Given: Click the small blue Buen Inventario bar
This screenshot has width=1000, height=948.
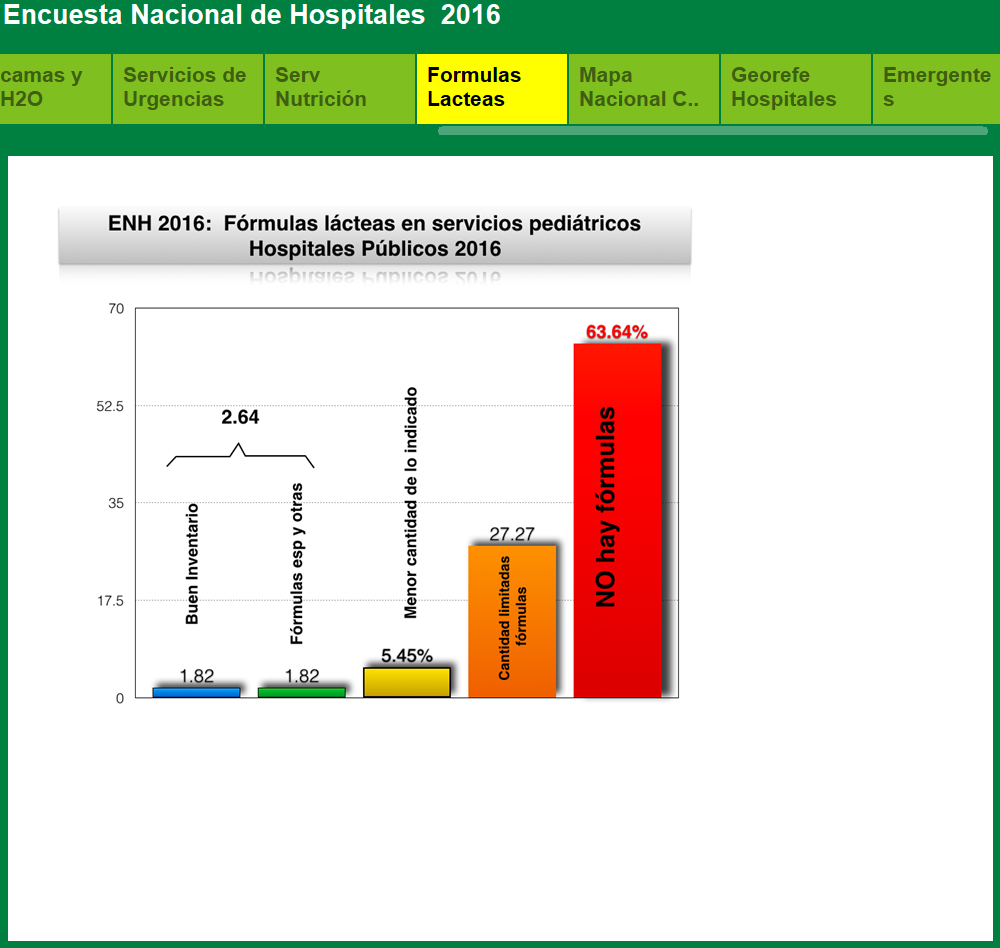Looking at the screenshot, I should (196, 692).
